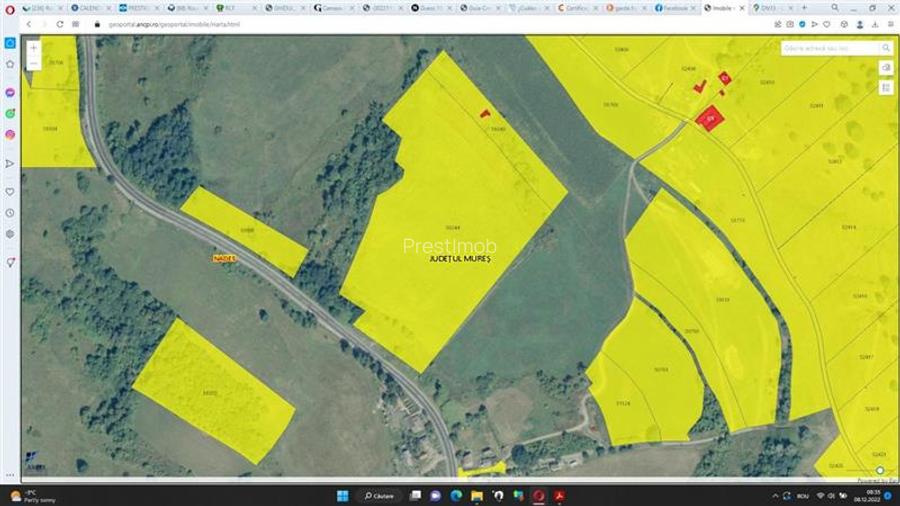Open taskbar Căutare search box

click(379, 496)
